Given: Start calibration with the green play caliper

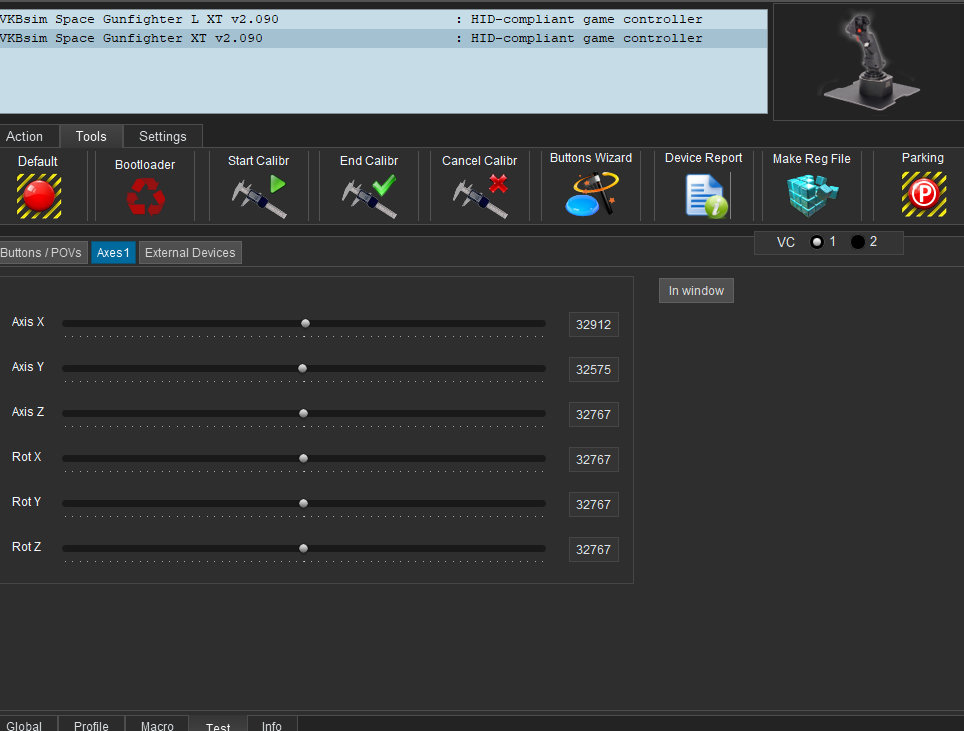Looking at the screenshot, I should 259,196.
